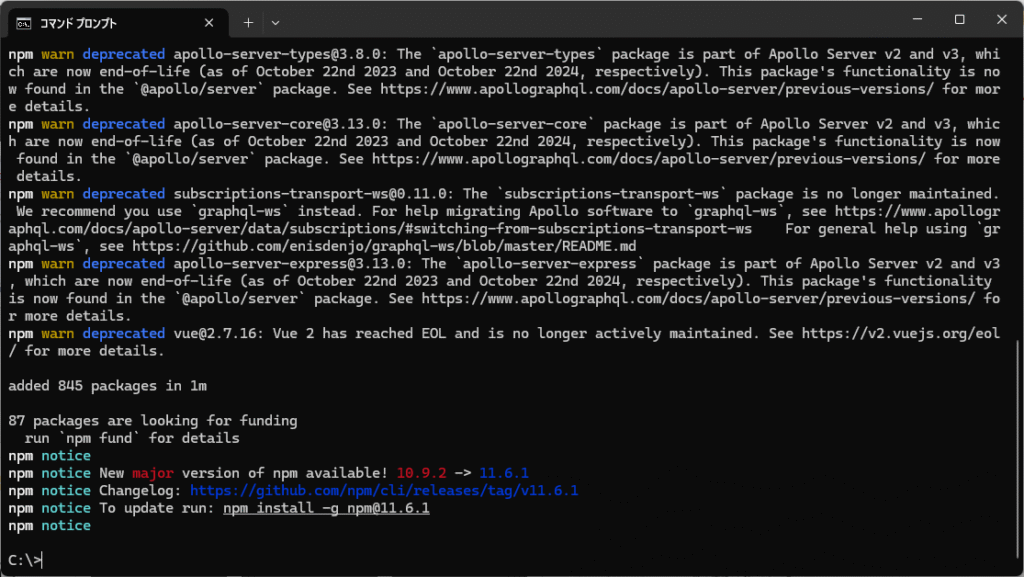
Task: Expand the new tab profile dropdown chevron
Action: coord(276,22)
